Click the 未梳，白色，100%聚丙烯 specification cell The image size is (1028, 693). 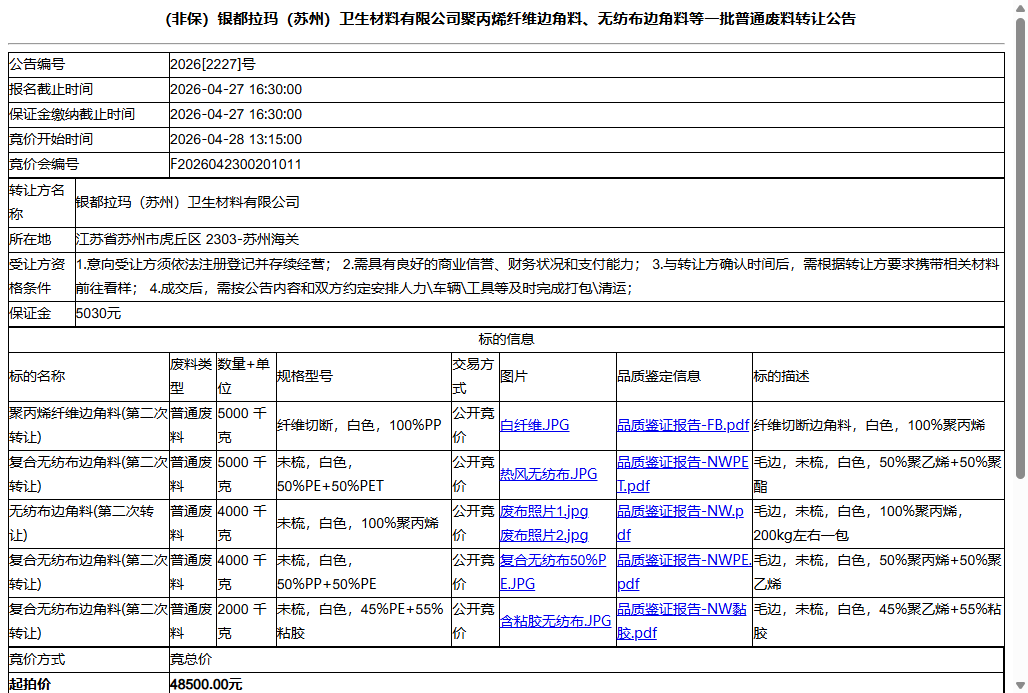coord(364,523)
